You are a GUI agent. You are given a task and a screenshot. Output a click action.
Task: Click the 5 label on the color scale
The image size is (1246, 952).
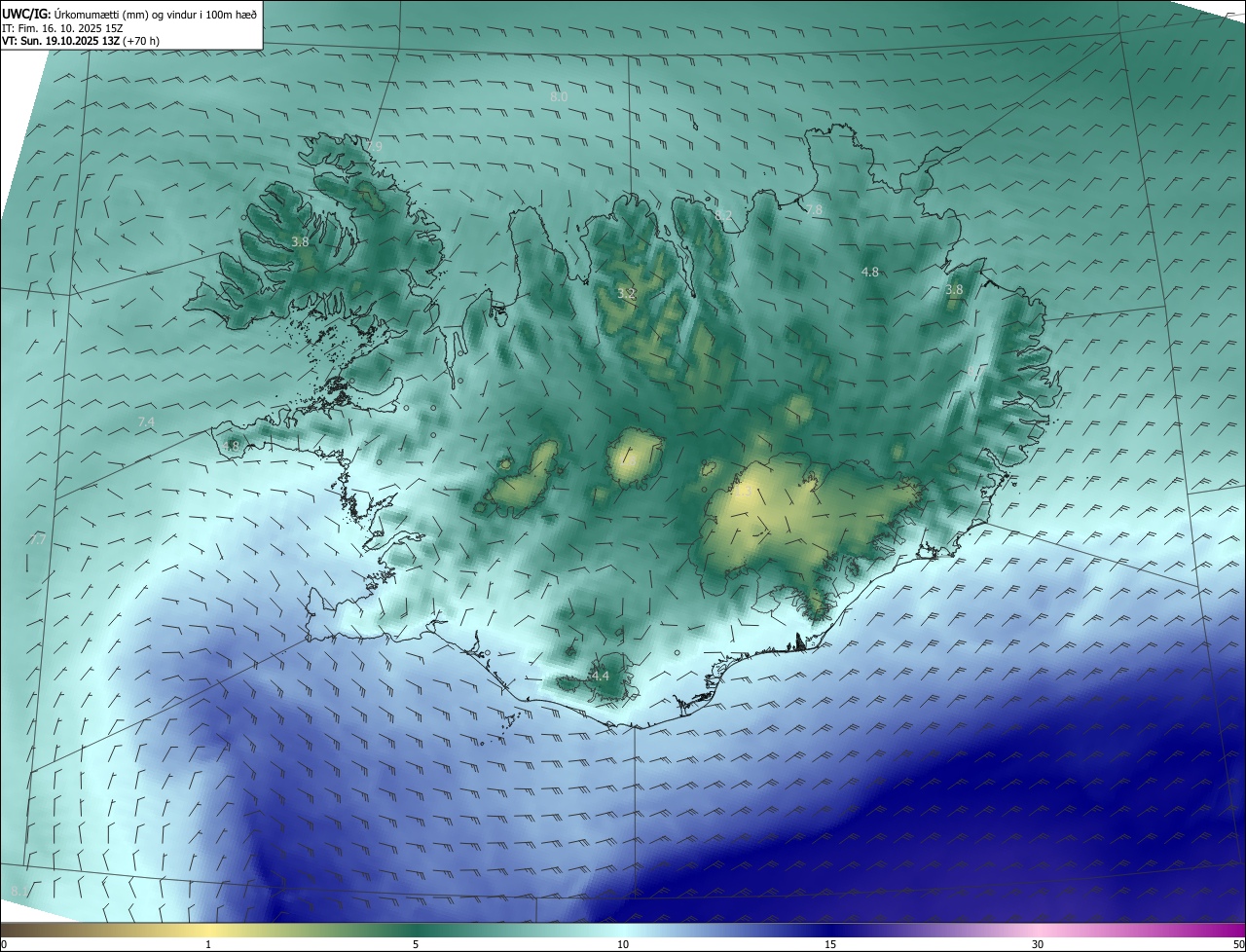tap(416, 945)
